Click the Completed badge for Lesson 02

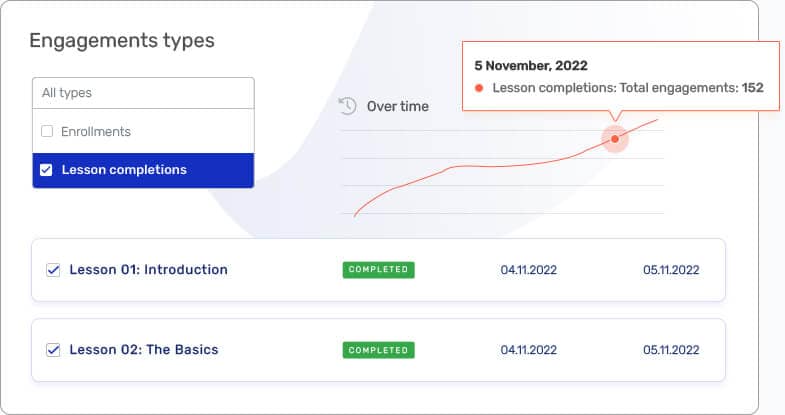coord(378,350)
